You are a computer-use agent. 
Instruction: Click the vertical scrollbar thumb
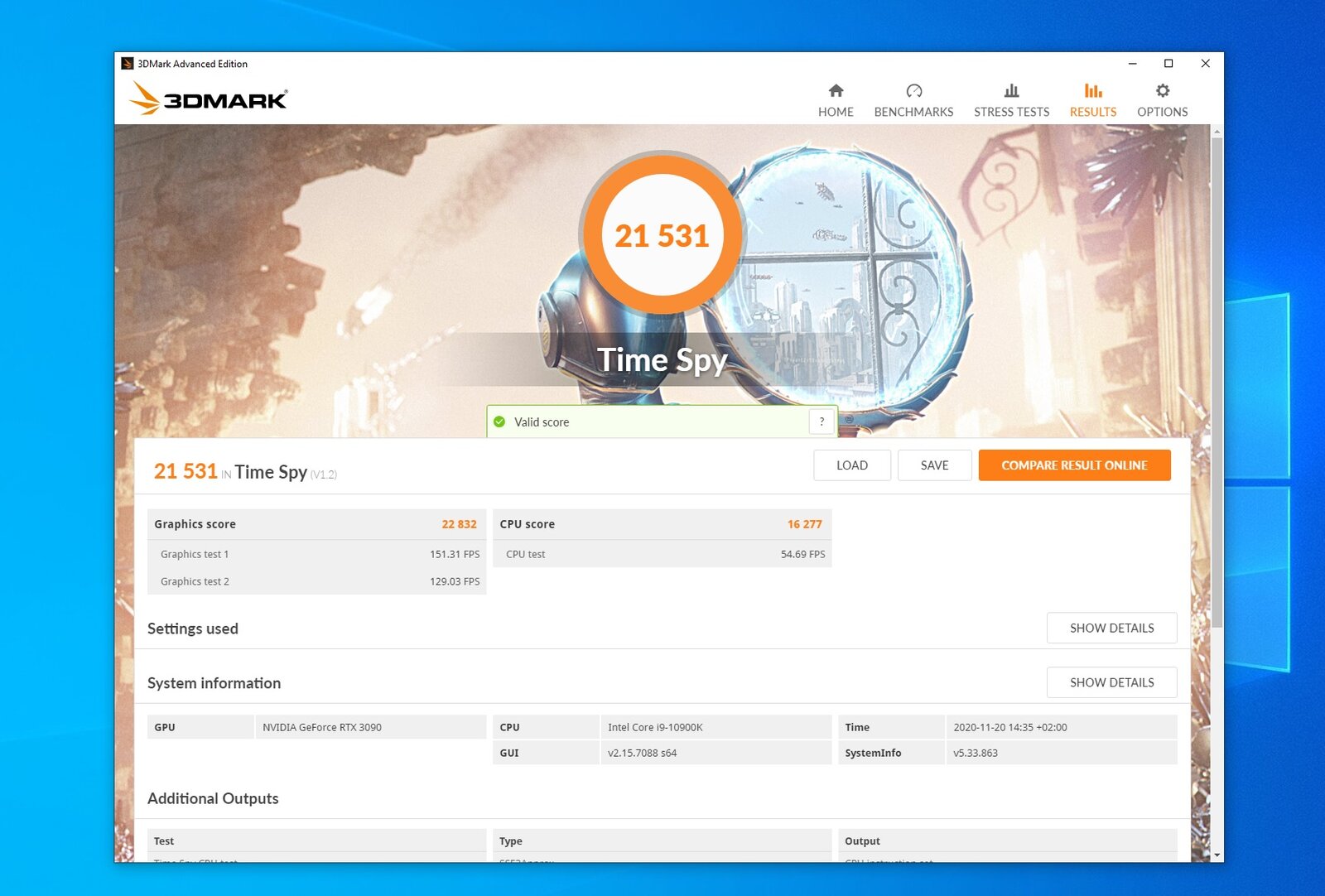[1217, 383]
